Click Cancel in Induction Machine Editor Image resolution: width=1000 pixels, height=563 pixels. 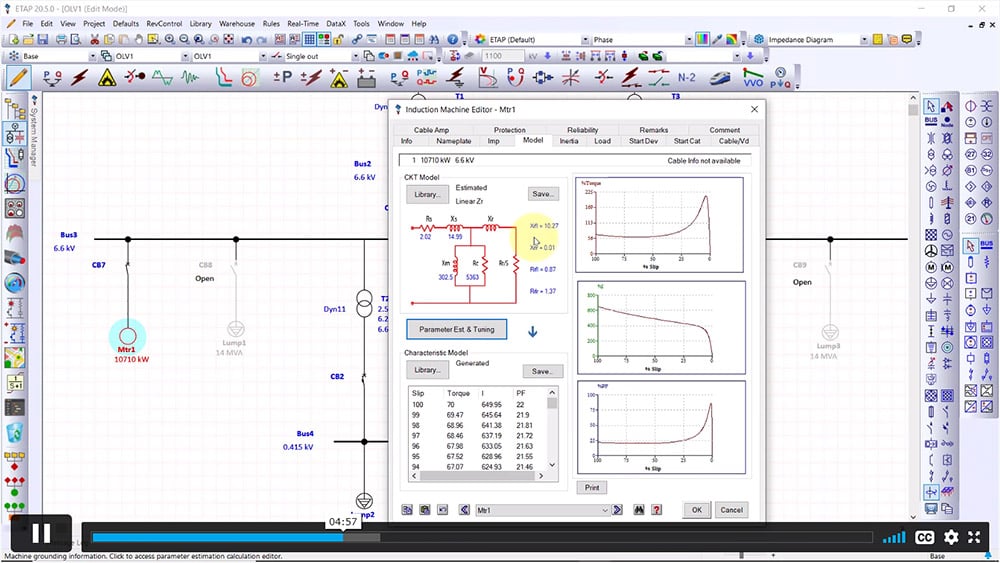pos(732,510)
